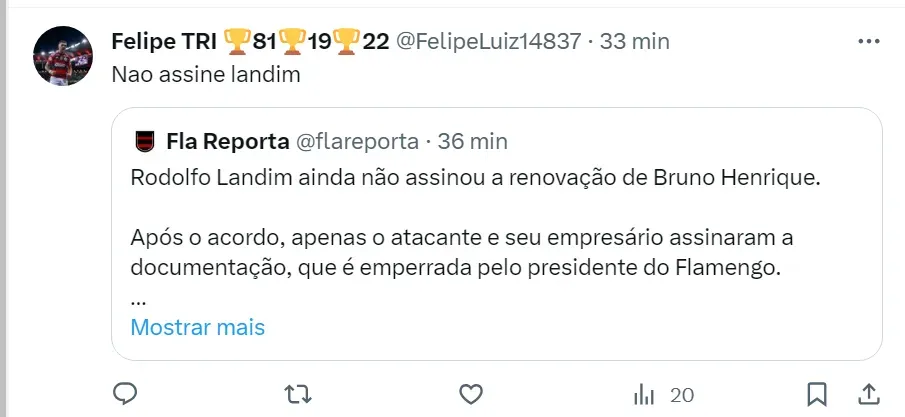The width and height of the screenshot is (905, 417).
Task: Click the tweet text Nao assine landim
Action: 193,74
